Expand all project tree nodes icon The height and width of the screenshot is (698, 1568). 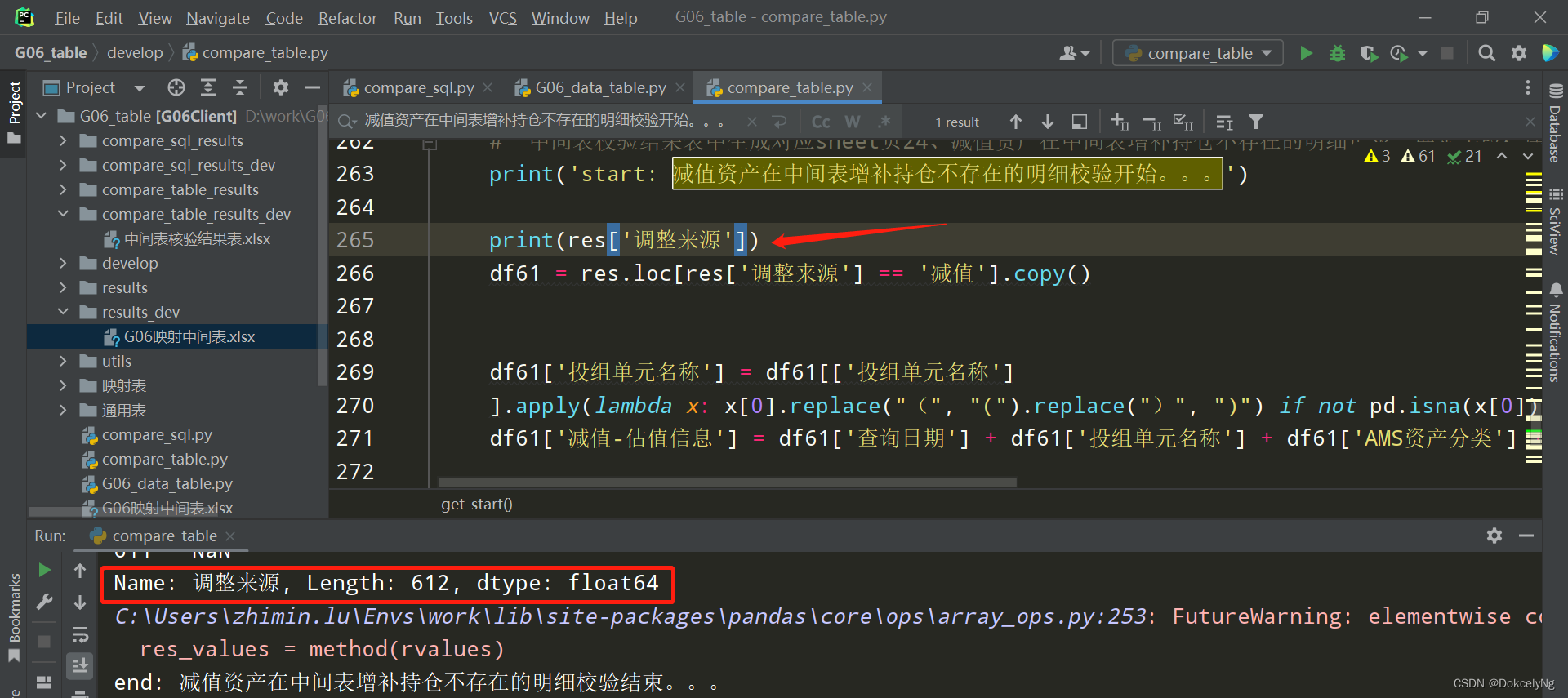(x=208, y=87)
